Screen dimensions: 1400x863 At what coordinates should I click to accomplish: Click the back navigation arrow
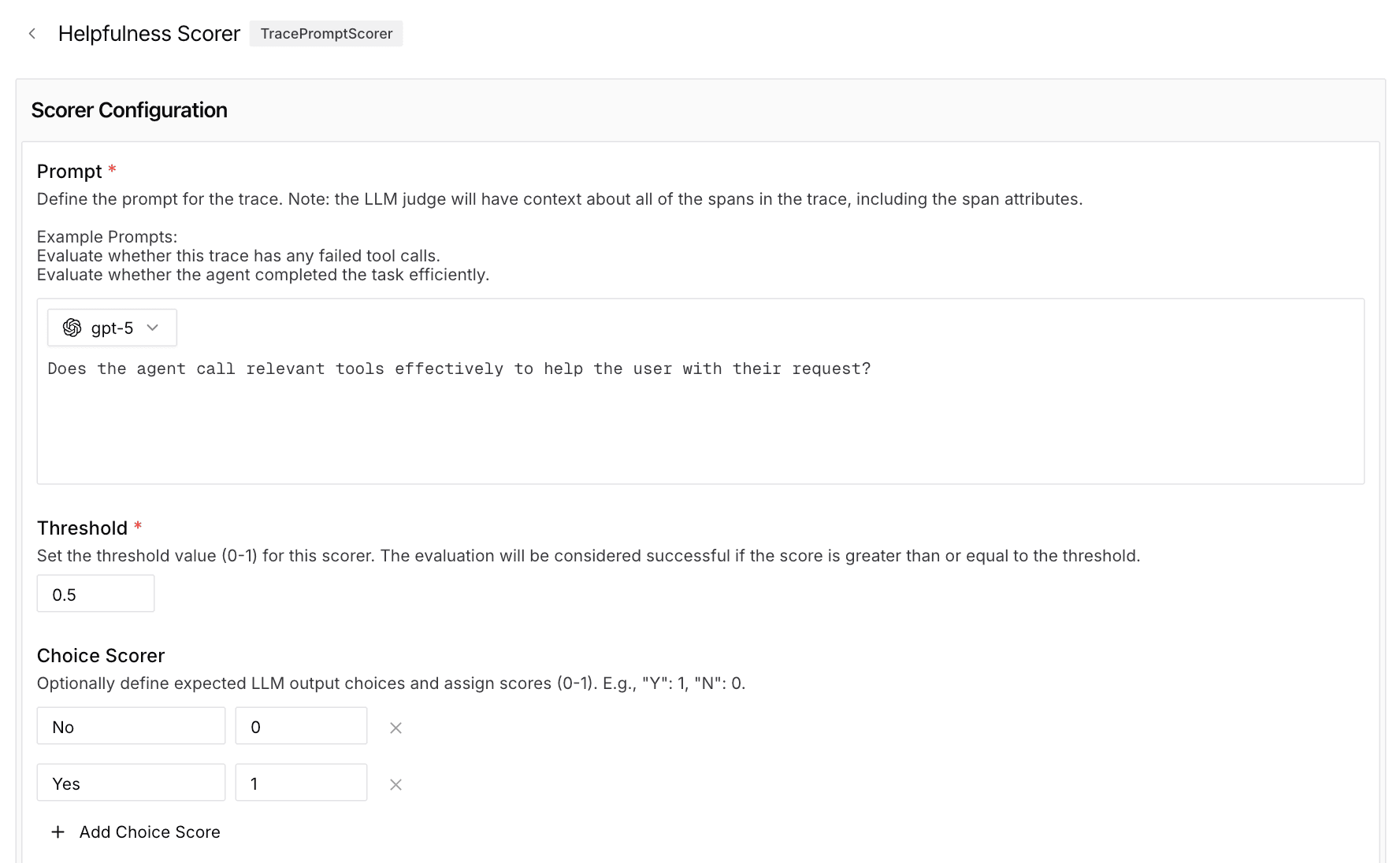[x=32, y=33]
